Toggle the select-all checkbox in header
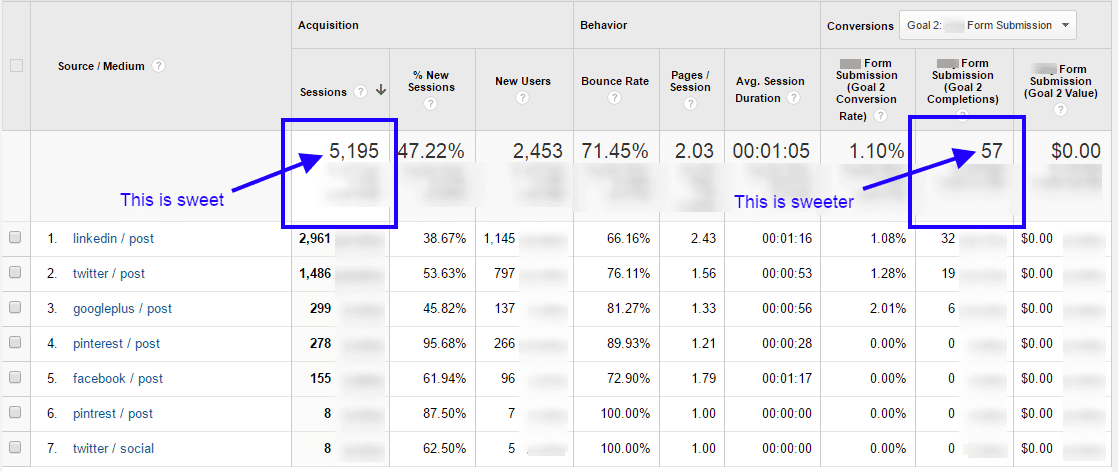 click(x=15, y=66)
